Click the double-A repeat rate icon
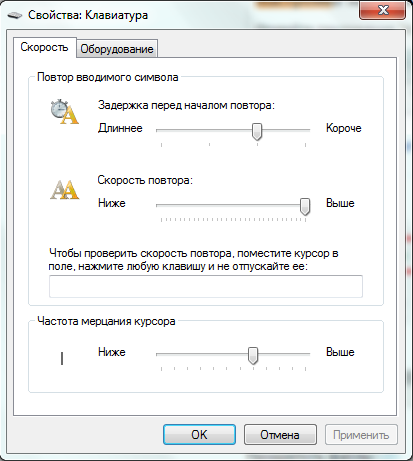 tap(65, 190)
